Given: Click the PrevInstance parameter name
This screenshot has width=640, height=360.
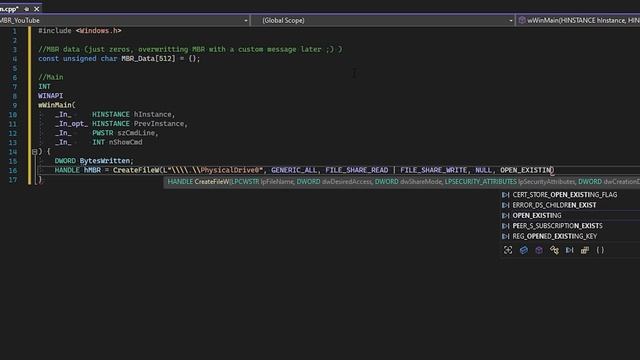Looking at the screenshot, I should tap(158, 124).
